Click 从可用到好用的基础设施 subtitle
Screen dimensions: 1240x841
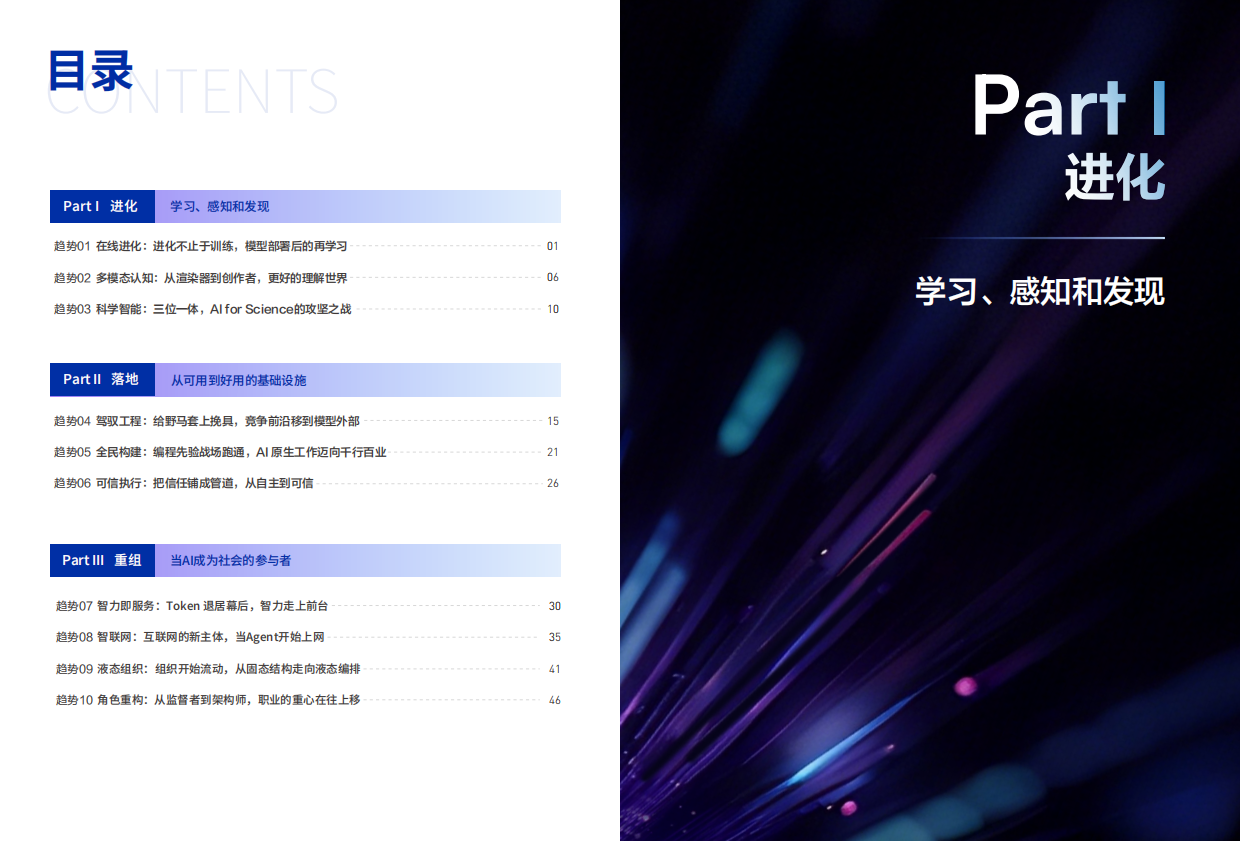(238, 380)
